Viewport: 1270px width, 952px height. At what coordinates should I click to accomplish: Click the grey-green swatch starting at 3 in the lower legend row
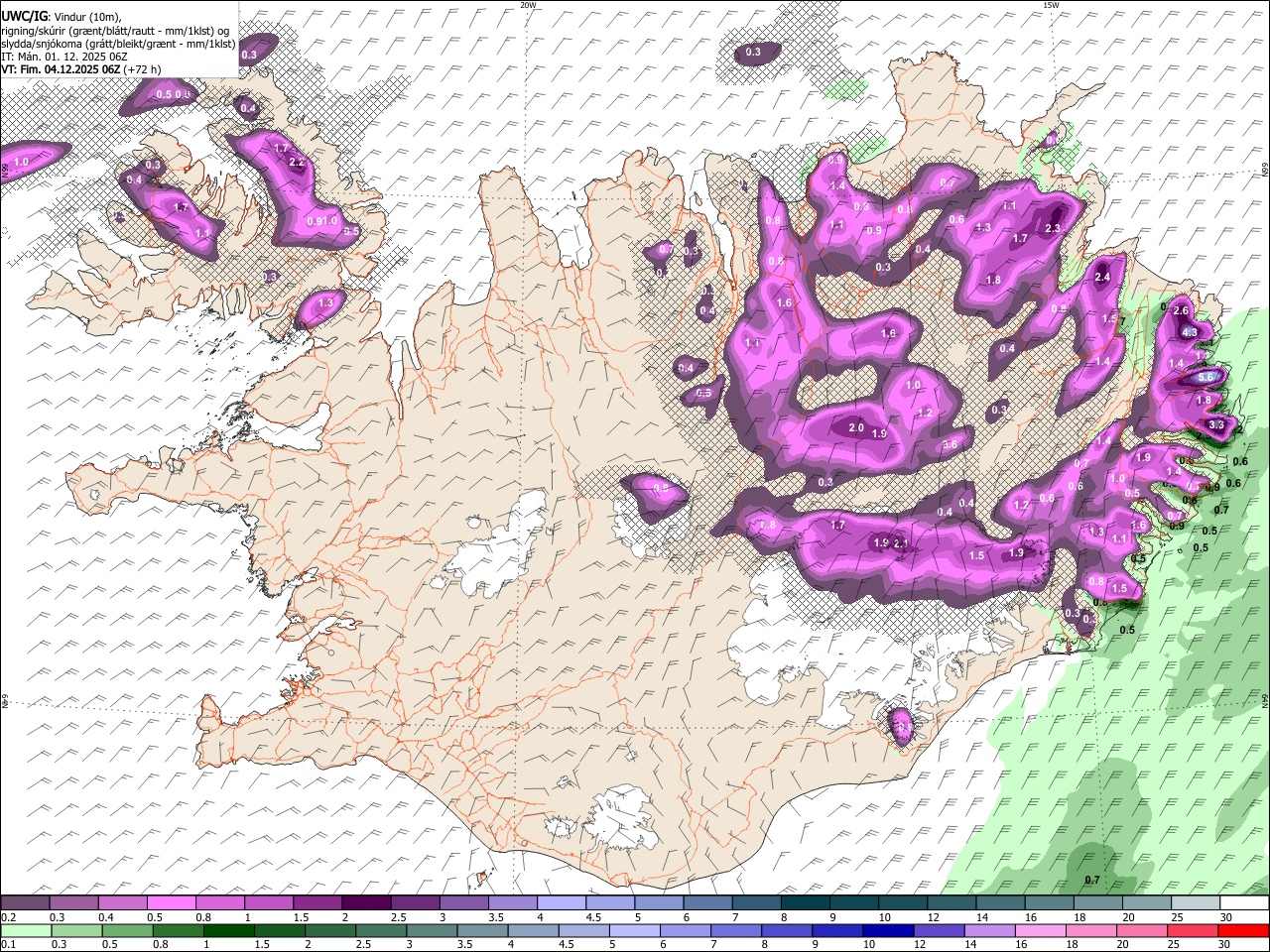432,930
